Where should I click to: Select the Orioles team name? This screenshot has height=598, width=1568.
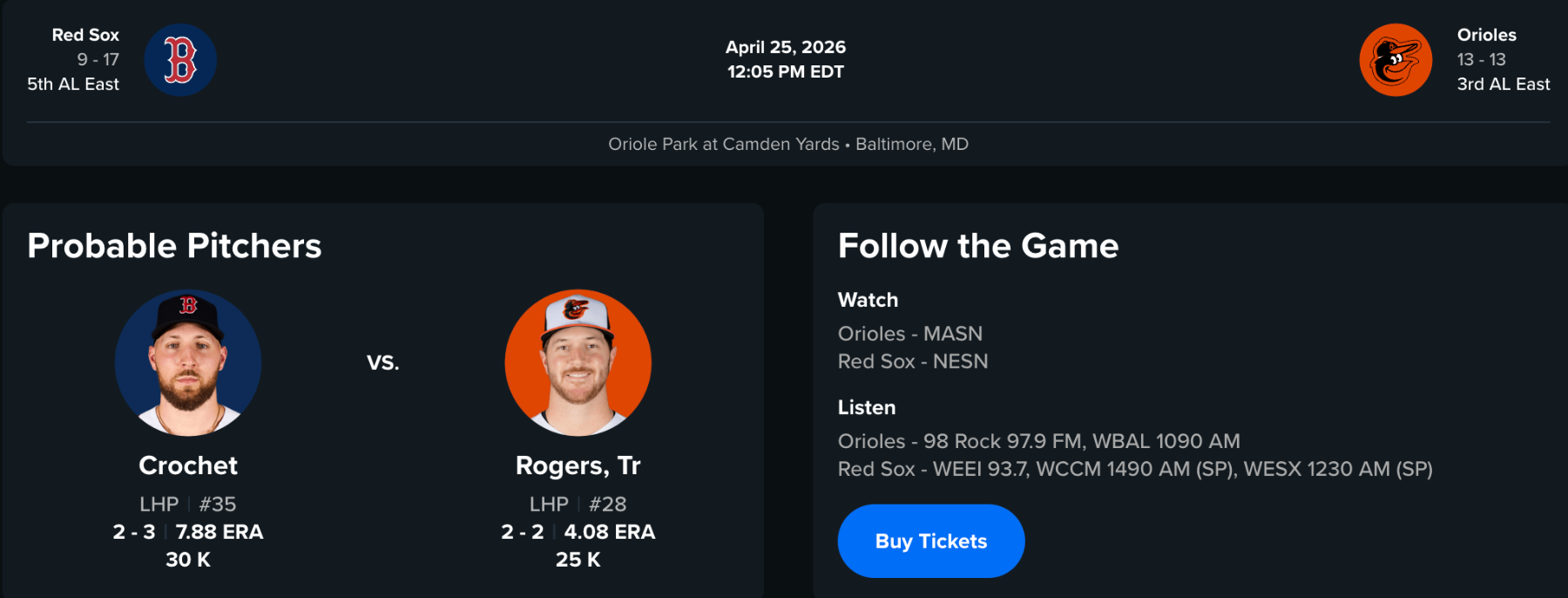tap(1487, 35)
